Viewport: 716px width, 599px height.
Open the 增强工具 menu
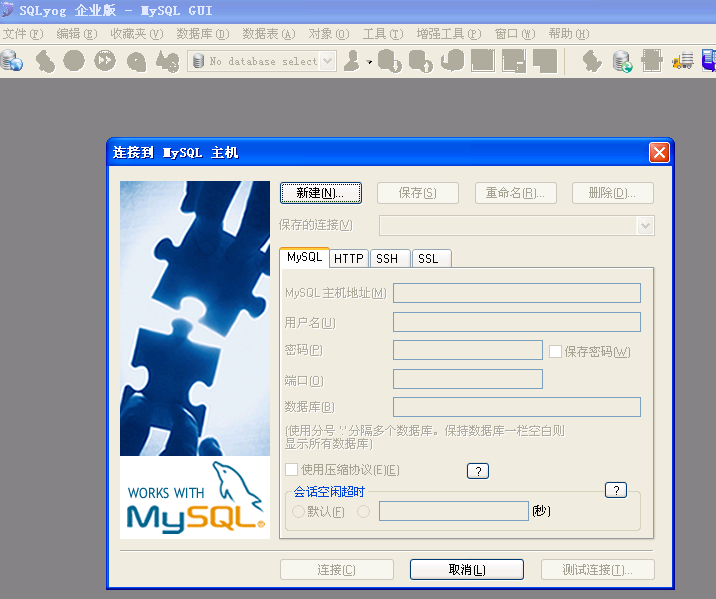[449, 34]
